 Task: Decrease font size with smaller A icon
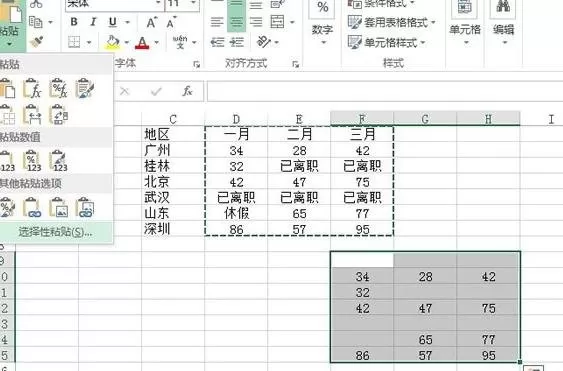click(x=171, y=23)
